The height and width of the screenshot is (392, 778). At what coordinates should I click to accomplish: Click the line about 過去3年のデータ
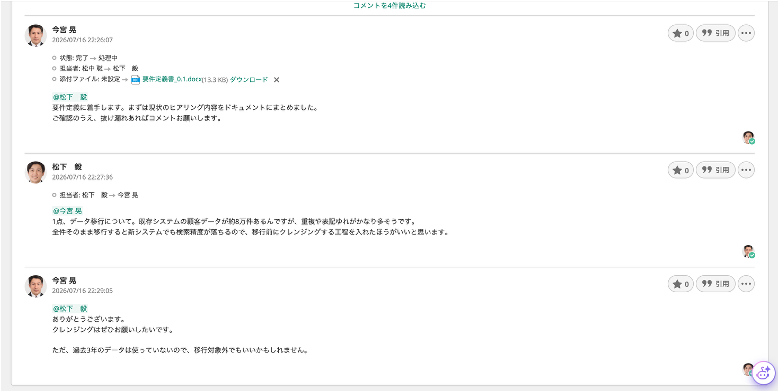181,350
